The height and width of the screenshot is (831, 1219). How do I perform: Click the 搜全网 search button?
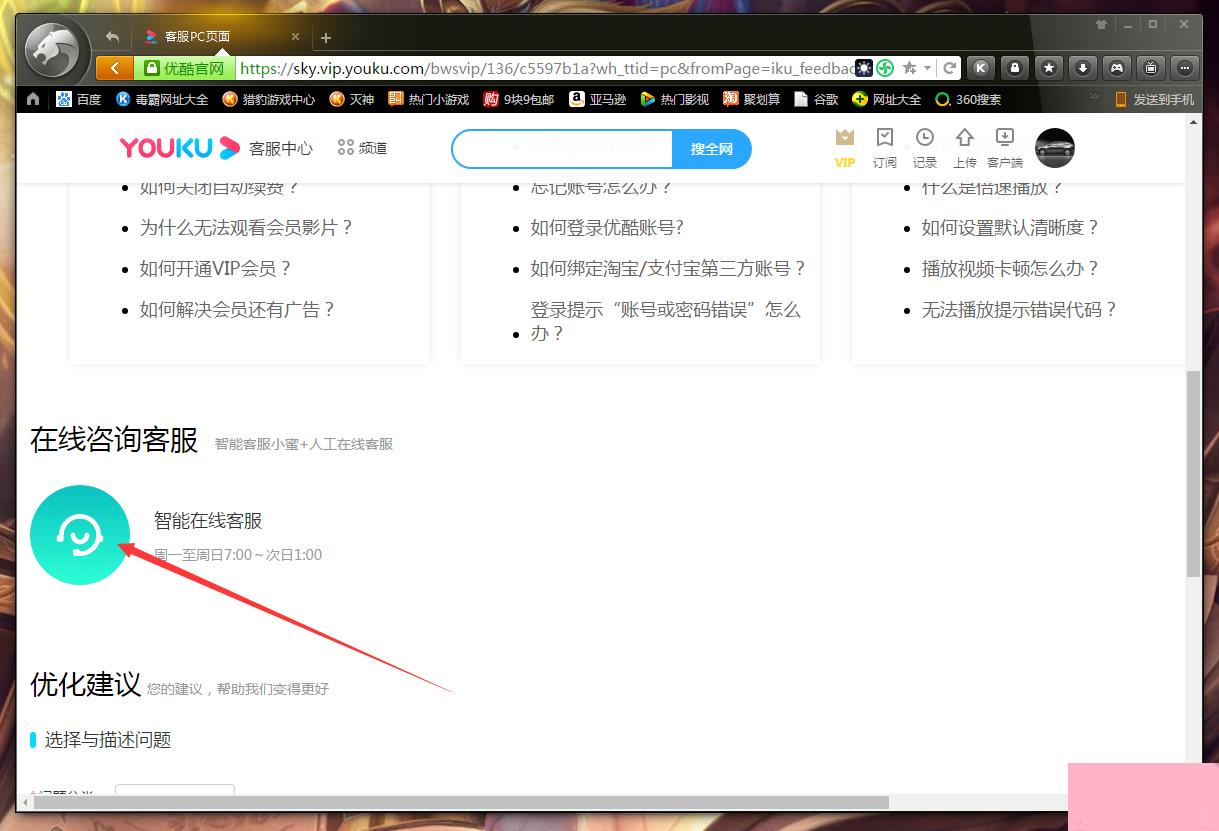pos(712,148)
